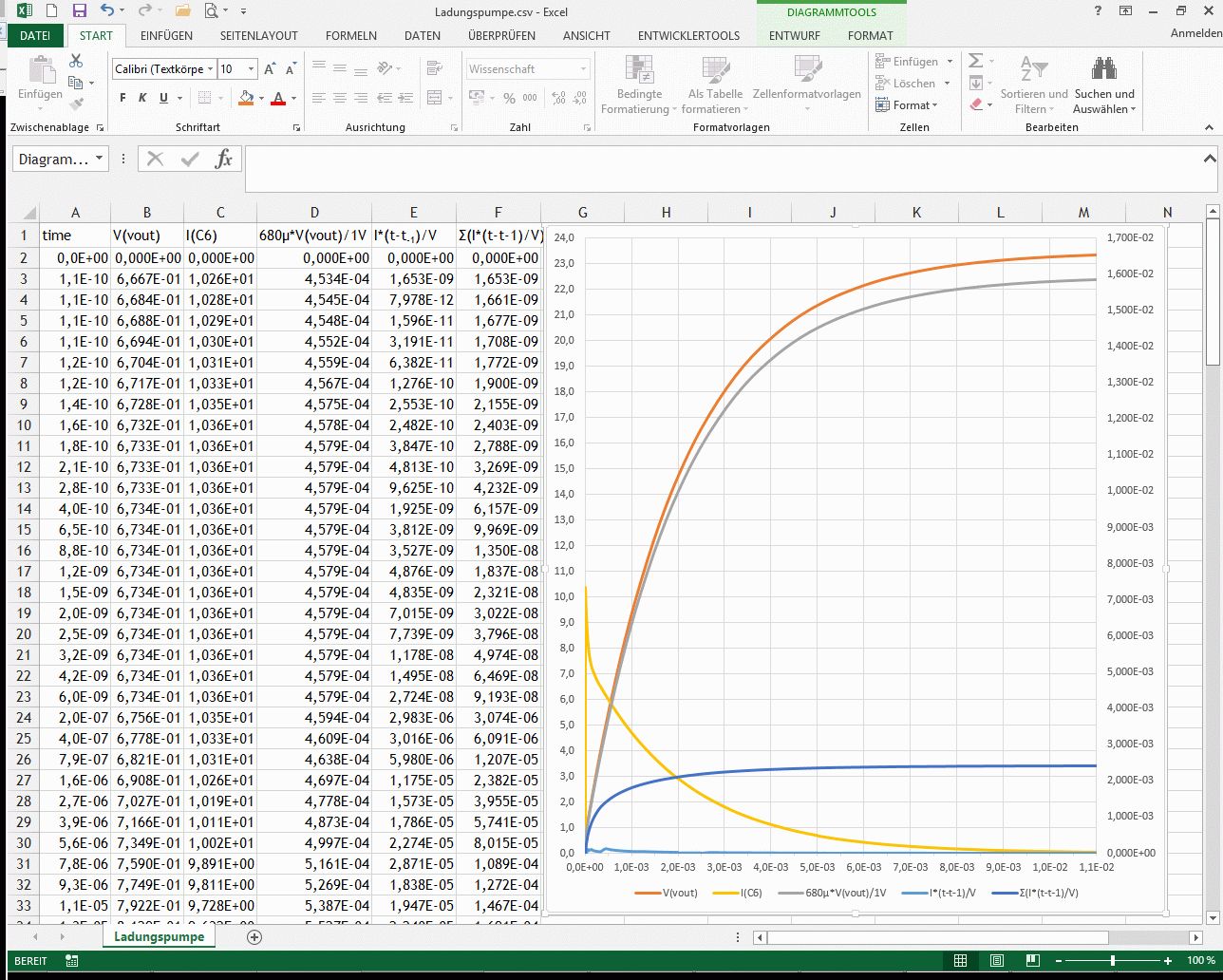Open the Bedingte Formatierung menu
This screenshot has width=1223, height=980.
coord(639,85)
